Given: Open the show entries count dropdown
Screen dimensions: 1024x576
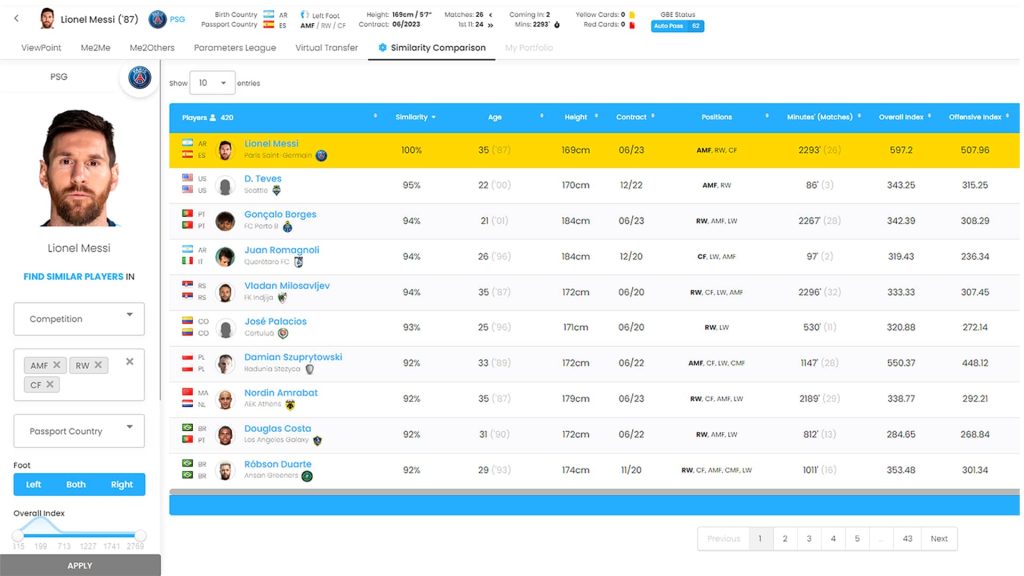Looking at the screenshot, I should point(212,83).
